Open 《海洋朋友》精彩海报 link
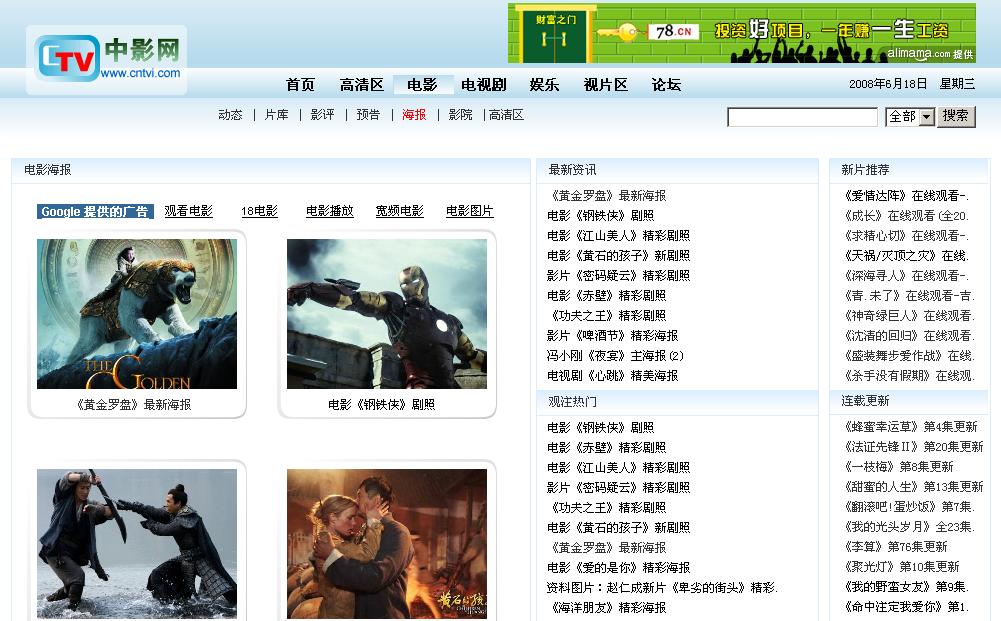1001x621 pixels. tap(606, 608)
